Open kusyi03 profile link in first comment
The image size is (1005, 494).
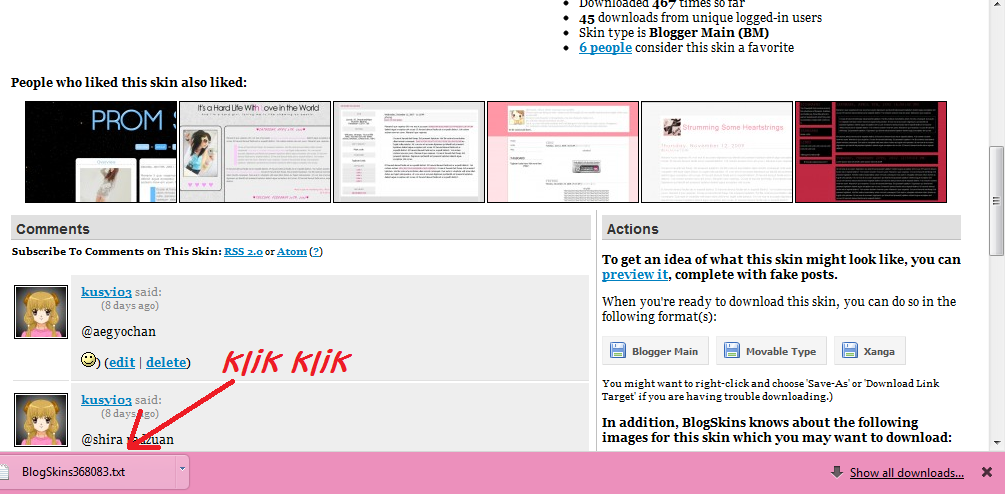pyautogui.click(x=106, y=292)
